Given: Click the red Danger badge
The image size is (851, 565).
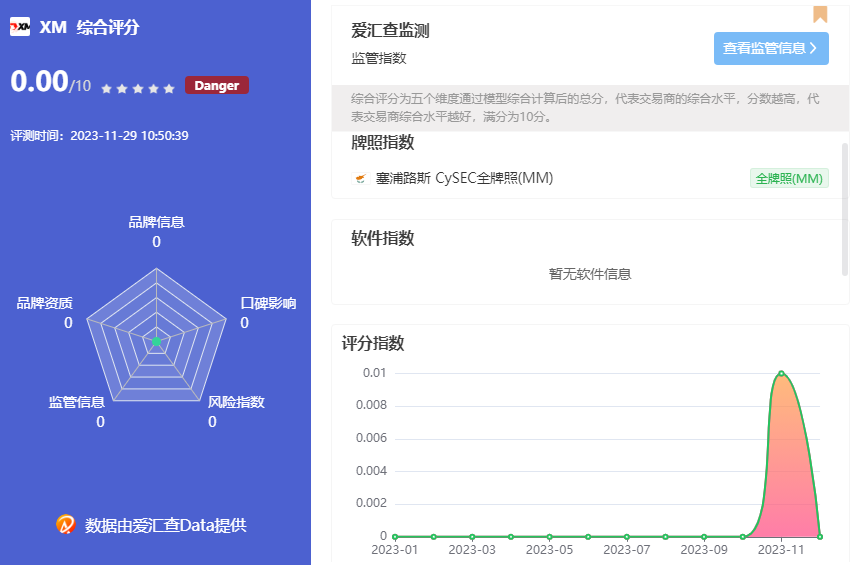Looking at the screenshot, I should [x=217, y=85].
